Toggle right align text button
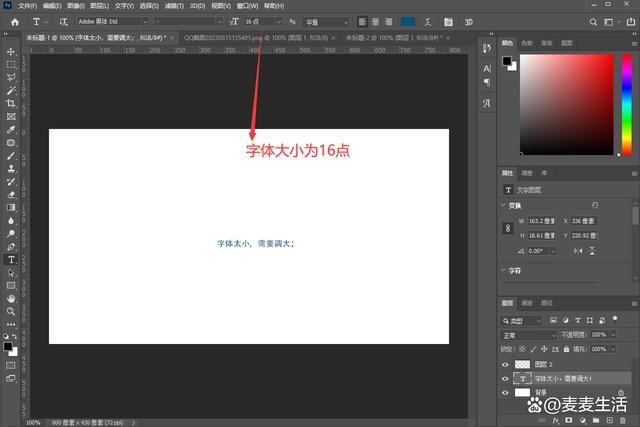Image resolution: width=640 pixels, height=427 pixels. (x=389, y=22)
